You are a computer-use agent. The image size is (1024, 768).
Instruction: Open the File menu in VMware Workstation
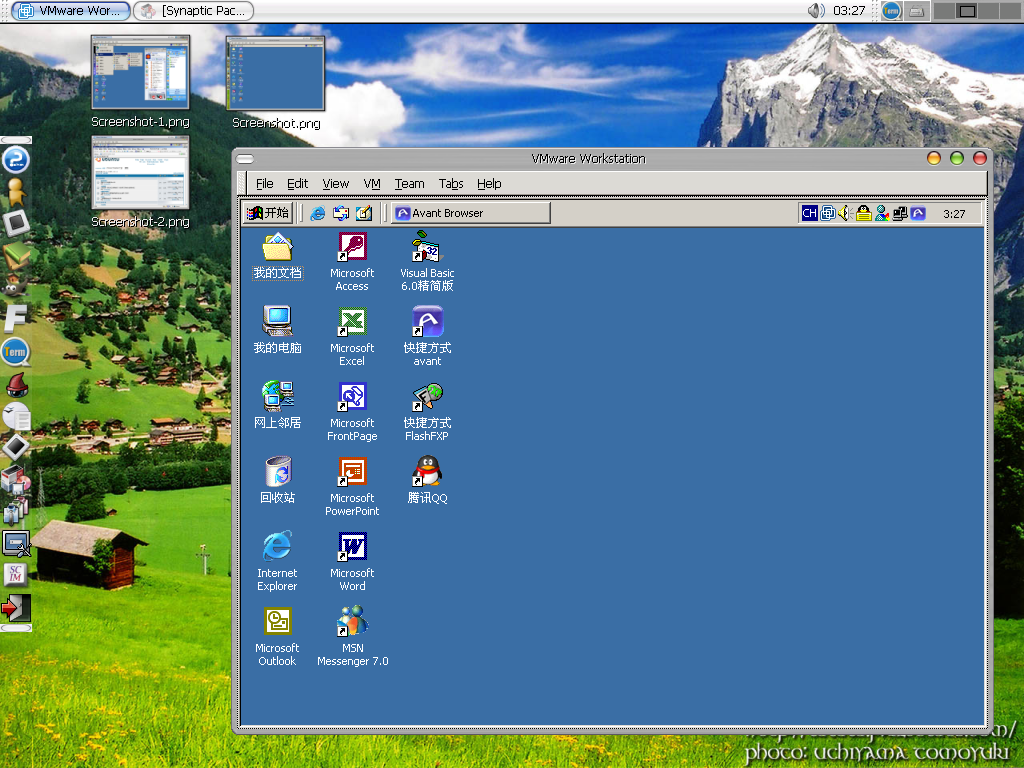pyautogui.click(x=264, y=184)
